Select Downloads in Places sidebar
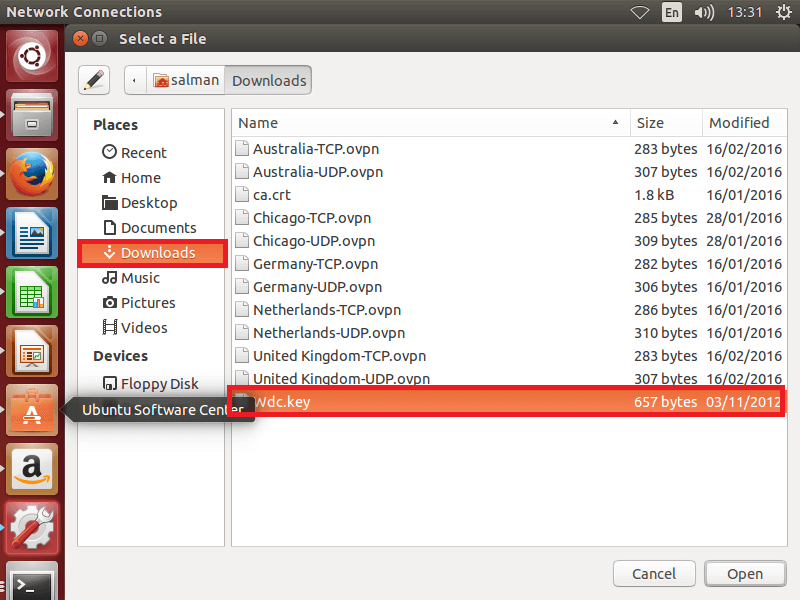Image resolution: width=800 pixels, height=600 pixels. [x=152, y=253]
